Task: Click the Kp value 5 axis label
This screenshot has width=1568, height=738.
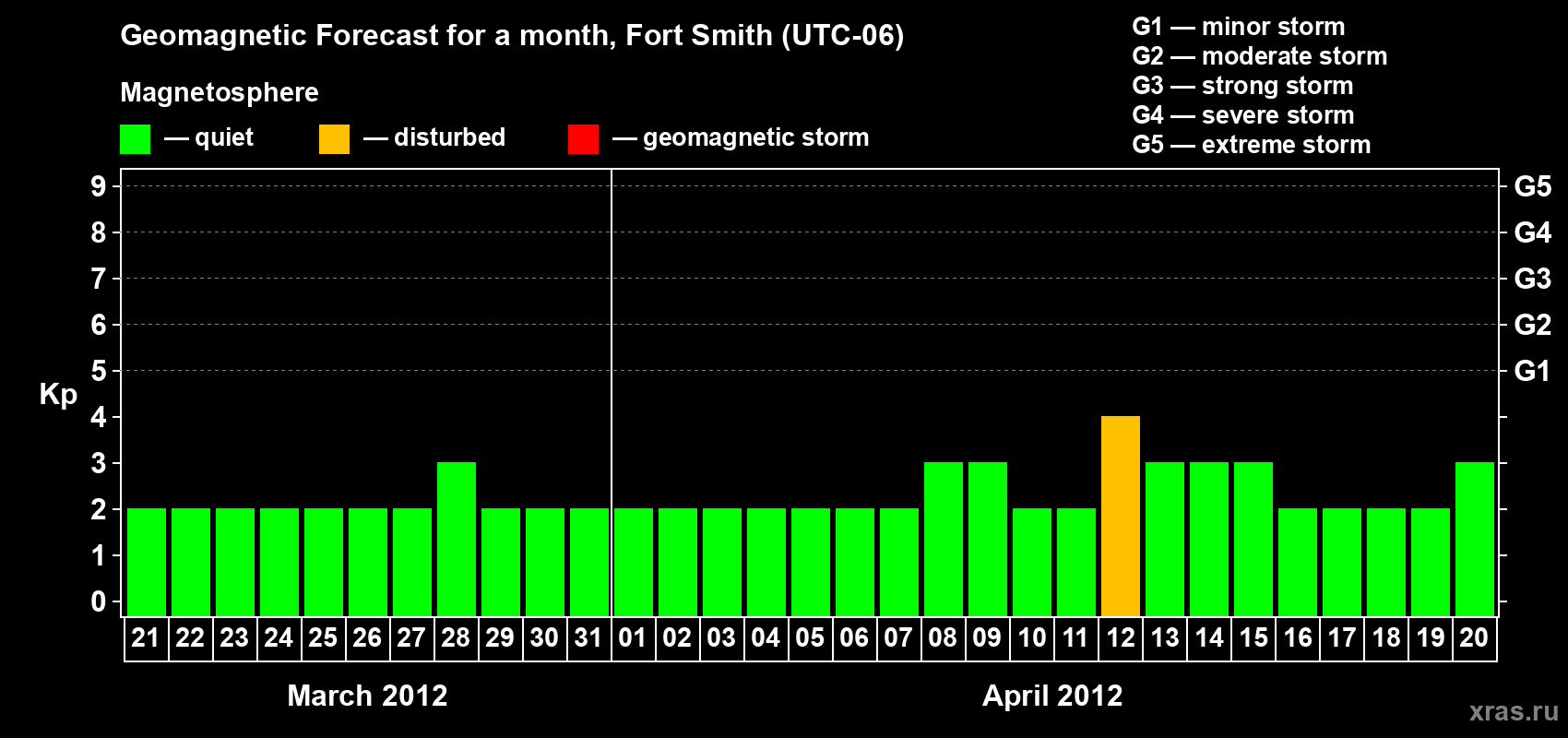Action: (99, 371)
